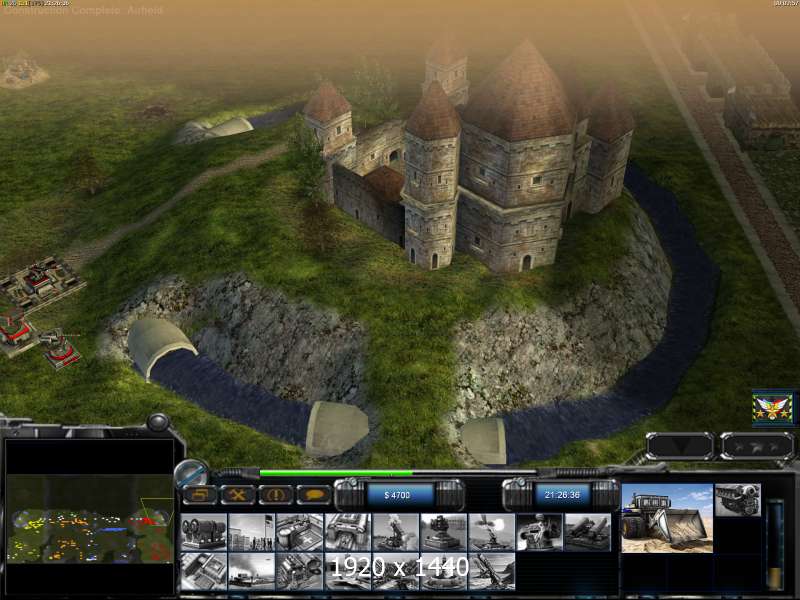Pick the airfield runway build icon
The image size is (800, 600).
pyautogui.click(x=251, y=571)
